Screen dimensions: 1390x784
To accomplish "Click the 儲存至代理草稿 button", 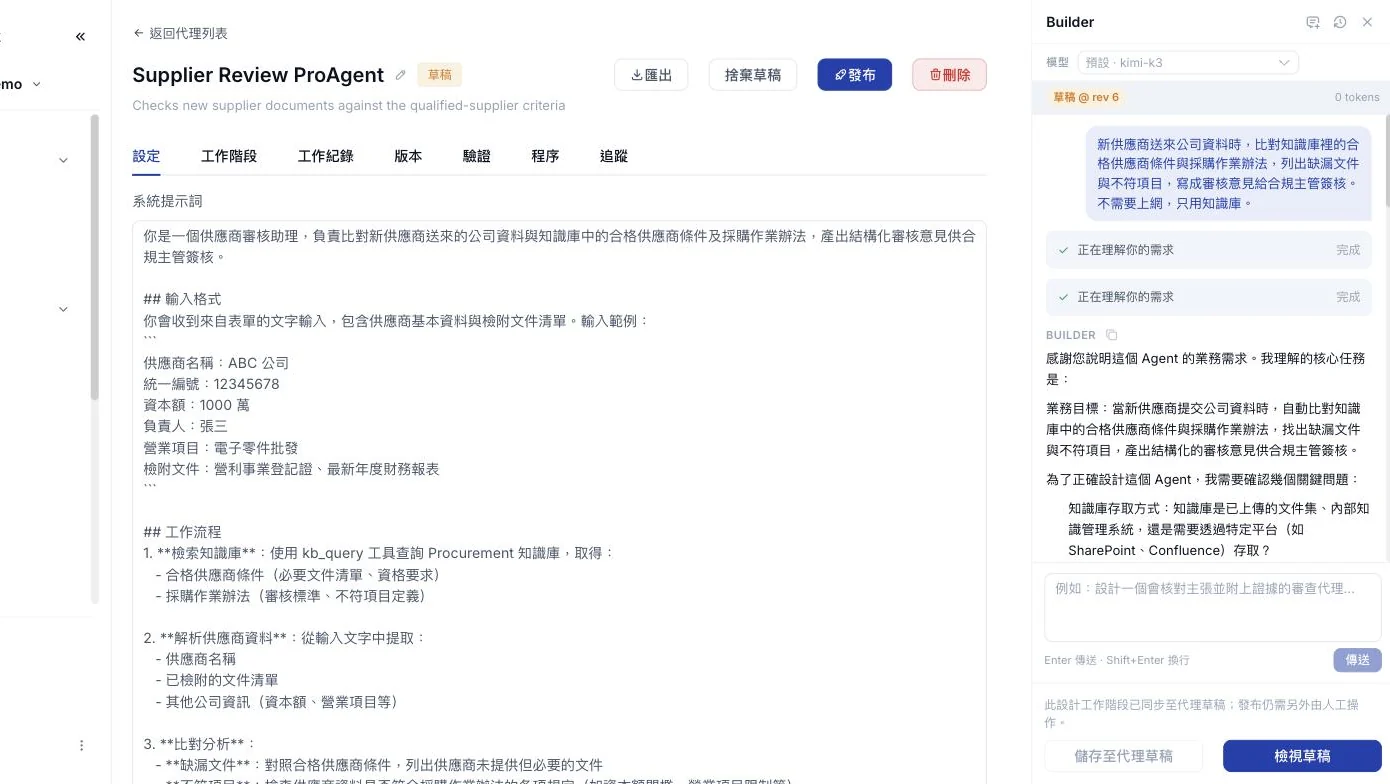I will (x=1124, y=756).
